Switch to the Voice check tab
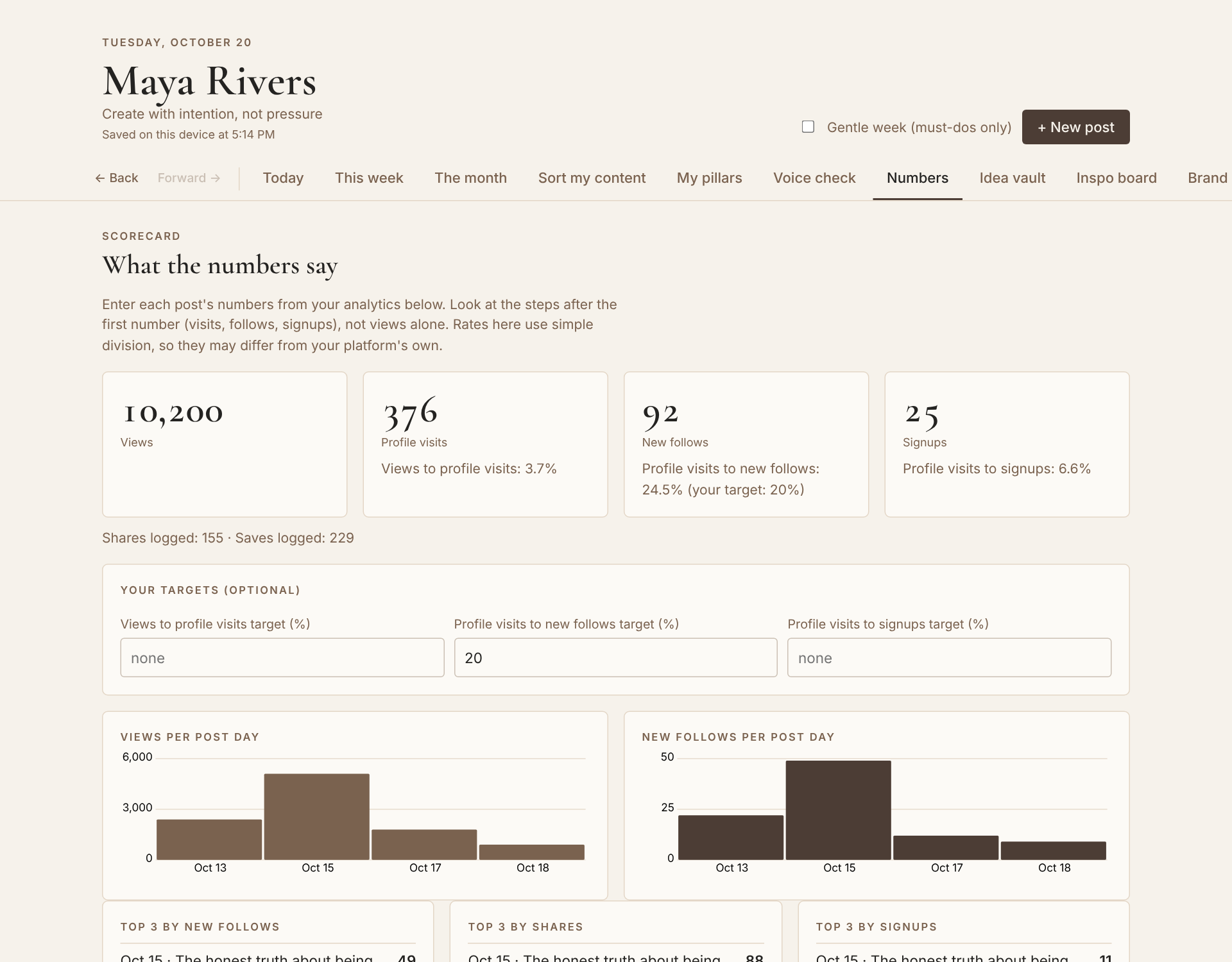Viewport: 1232px width, 962px height. [x=814, y=178]
